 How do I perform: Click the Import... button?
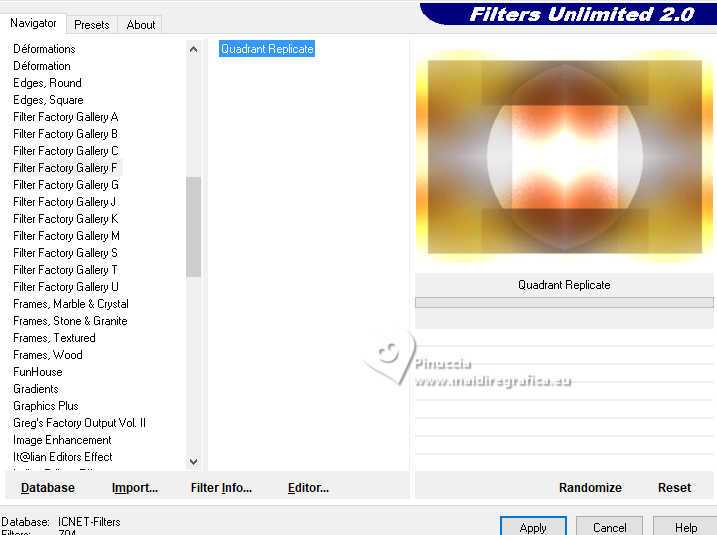pyautogui.click(x=134, y=488)
